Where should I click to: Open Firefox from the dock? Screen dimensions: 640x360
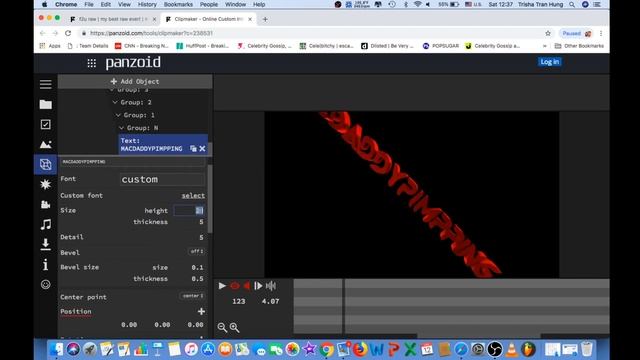(360, 349)
